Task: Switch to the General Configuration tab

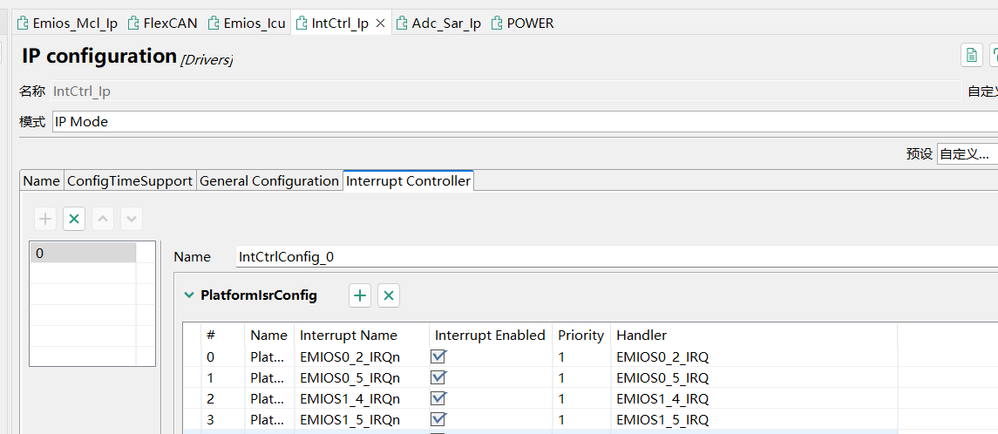Action: point(269,181)
